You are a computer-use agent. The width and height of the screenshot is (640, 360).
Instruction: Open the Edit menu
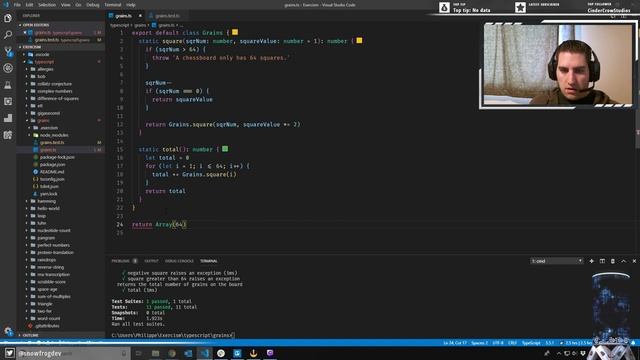[x=29, y=5]
